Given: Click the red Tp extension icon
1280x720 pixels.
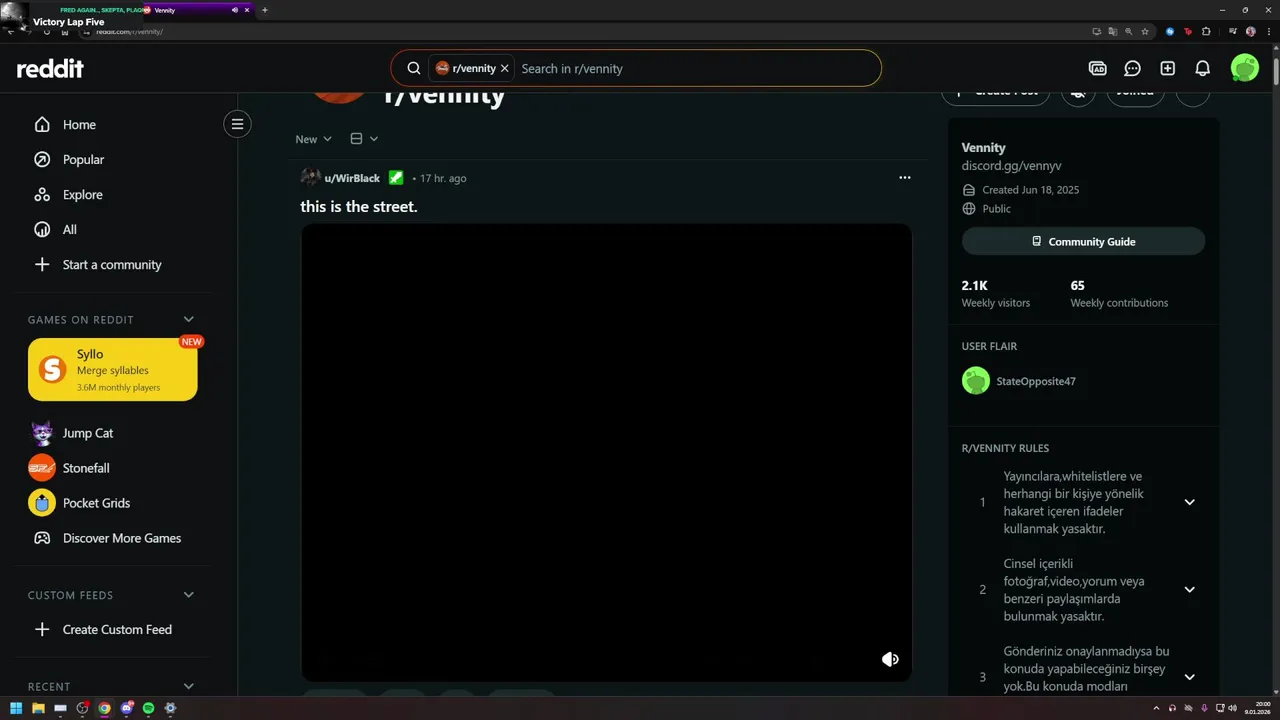Looking at the screenshot, I should click(1188, 31).
